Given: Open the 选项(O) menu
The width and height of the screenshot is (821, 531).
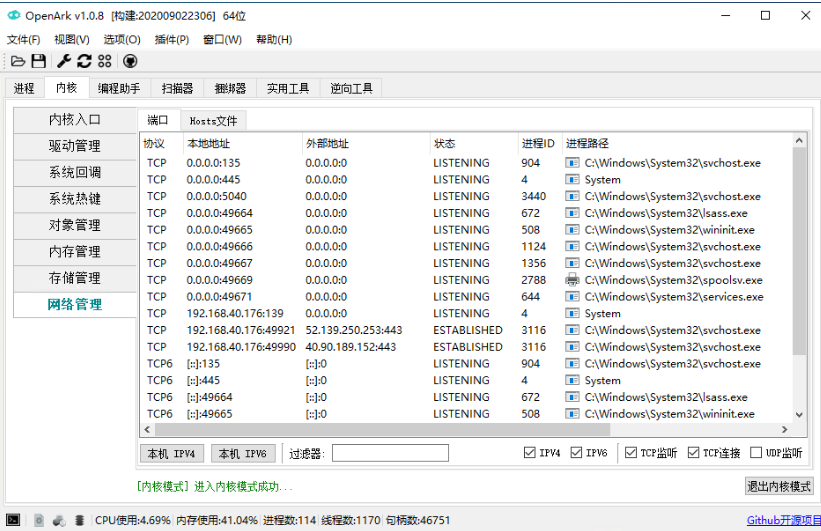Looking at the screenshot, I should click(x=122, y=40).
